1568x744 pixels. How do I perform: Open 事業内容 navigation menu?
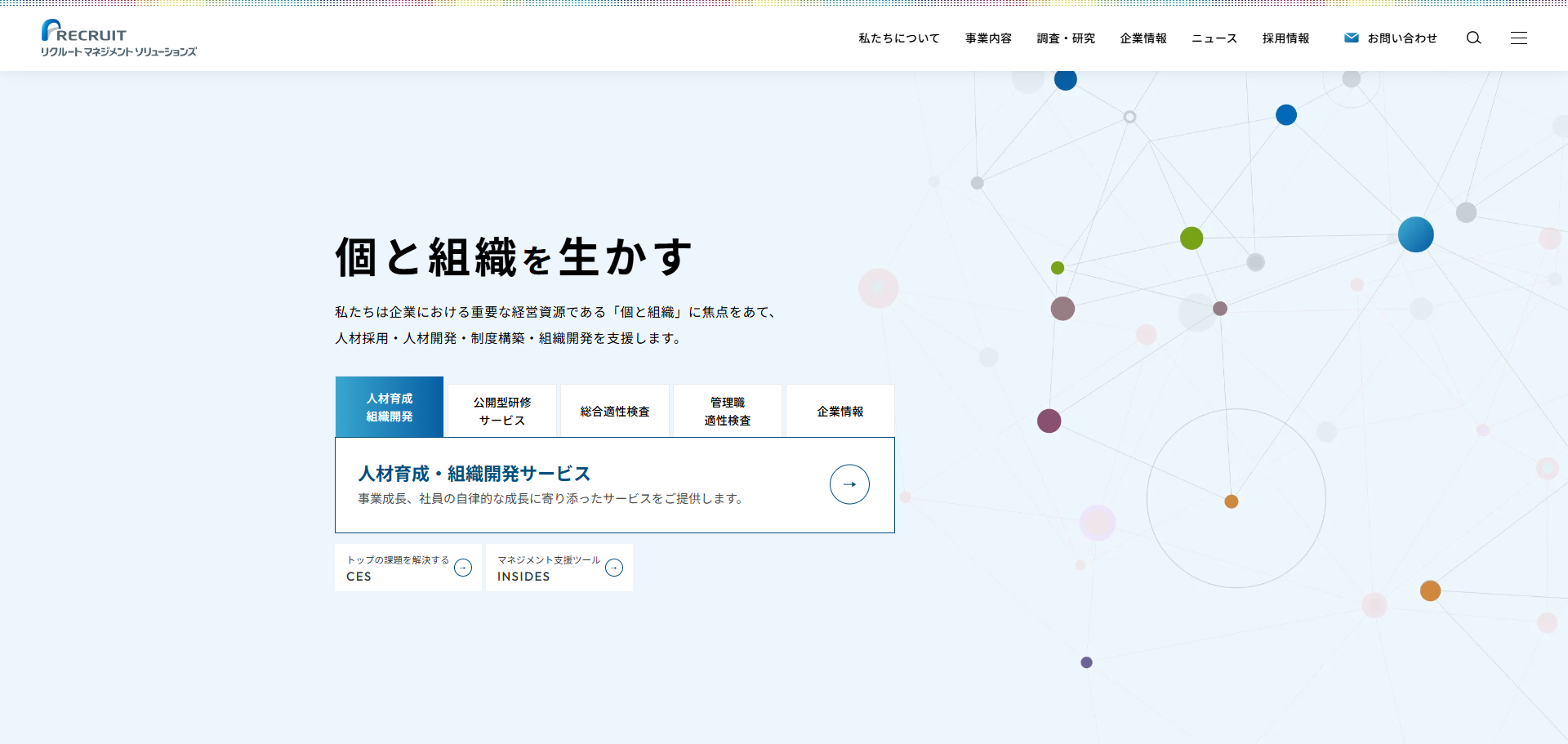tap(988, 38)
